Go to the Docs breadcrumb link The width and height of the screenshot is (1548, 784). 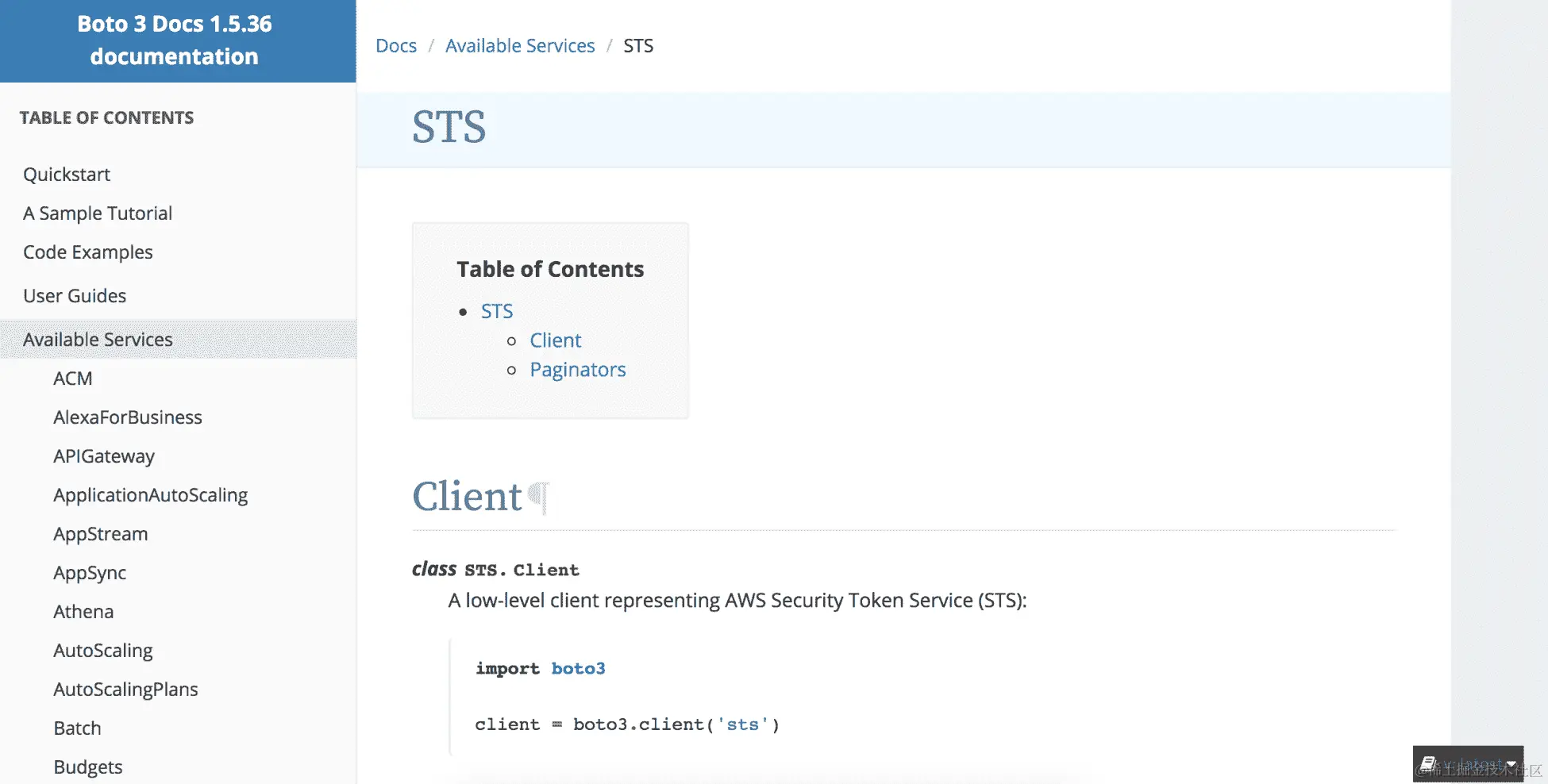pyautogui.click(x=396, y=46)
